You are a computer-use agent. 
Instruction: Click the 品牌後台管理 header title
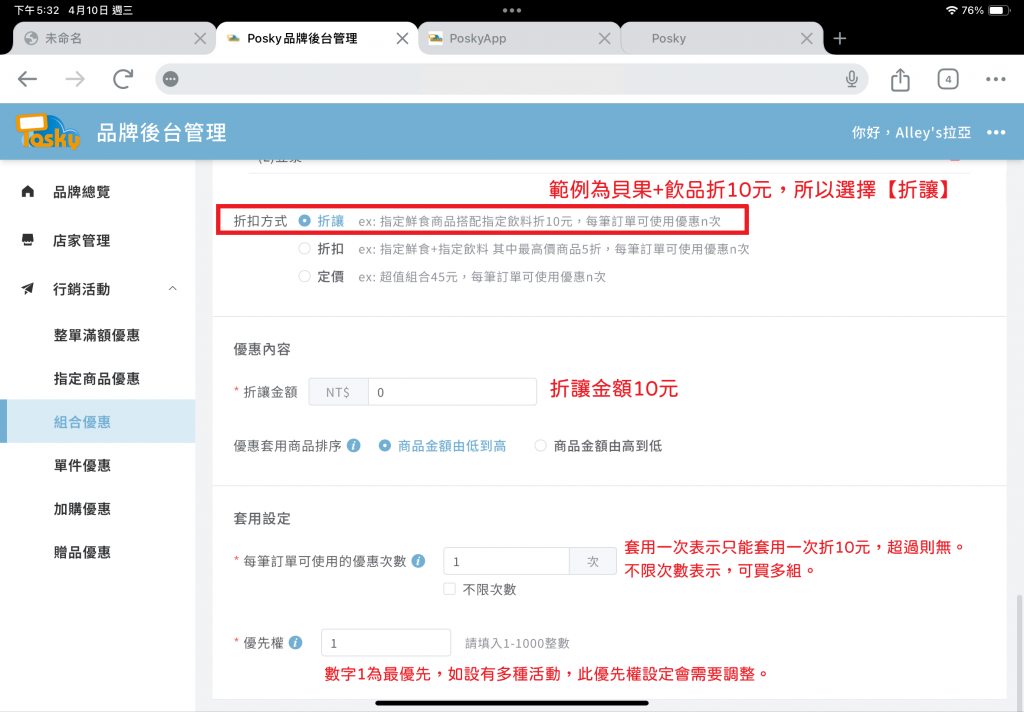161,133
